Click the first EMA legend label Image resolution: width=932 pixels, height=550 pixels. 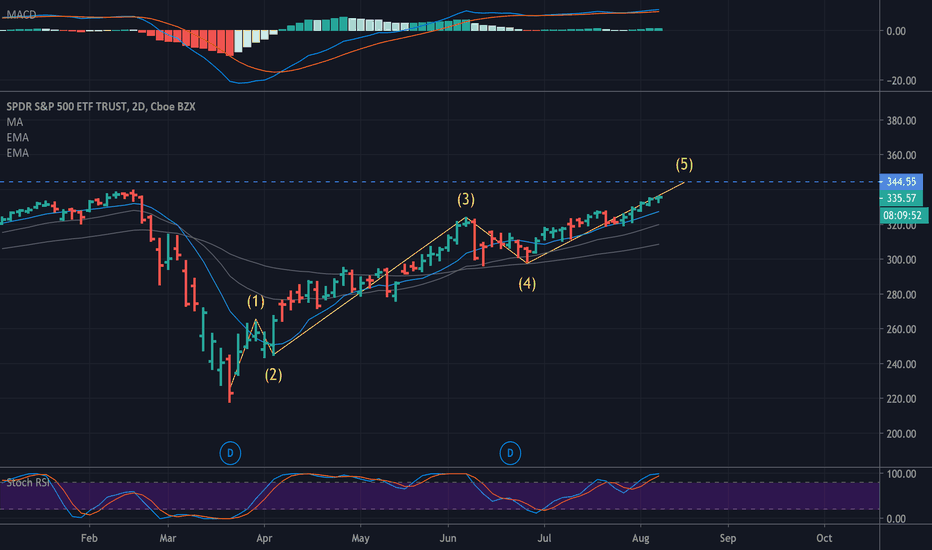[17, 137]
